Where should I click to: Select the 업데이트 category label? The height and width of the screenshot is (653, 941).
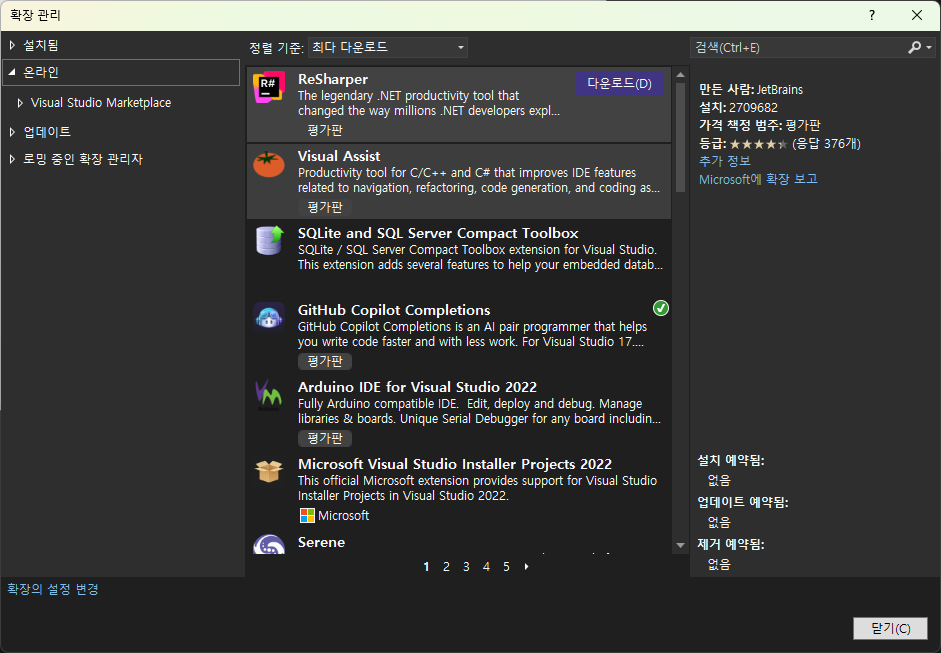[47, 131]
